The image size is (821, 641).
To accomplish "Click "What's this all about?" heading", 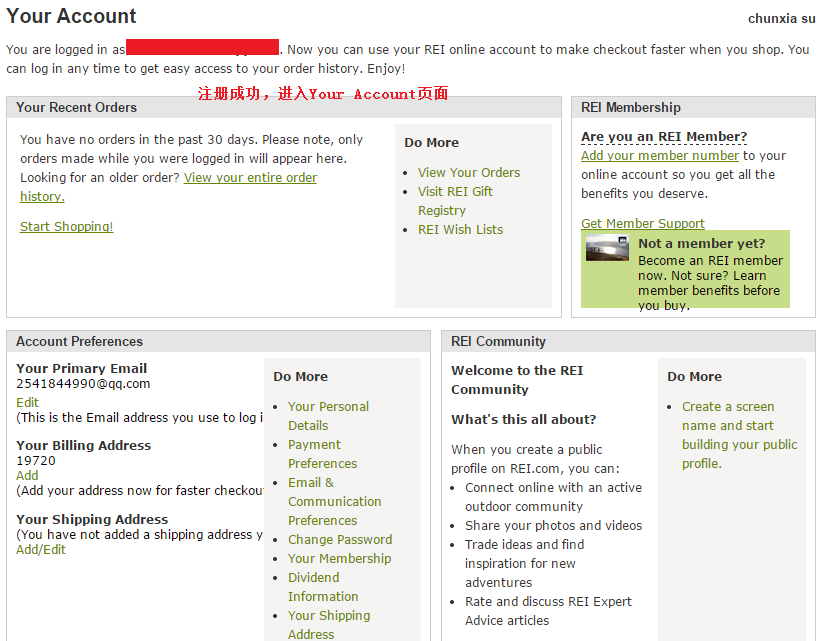I will pyautogui.click(x=524, y=419).
